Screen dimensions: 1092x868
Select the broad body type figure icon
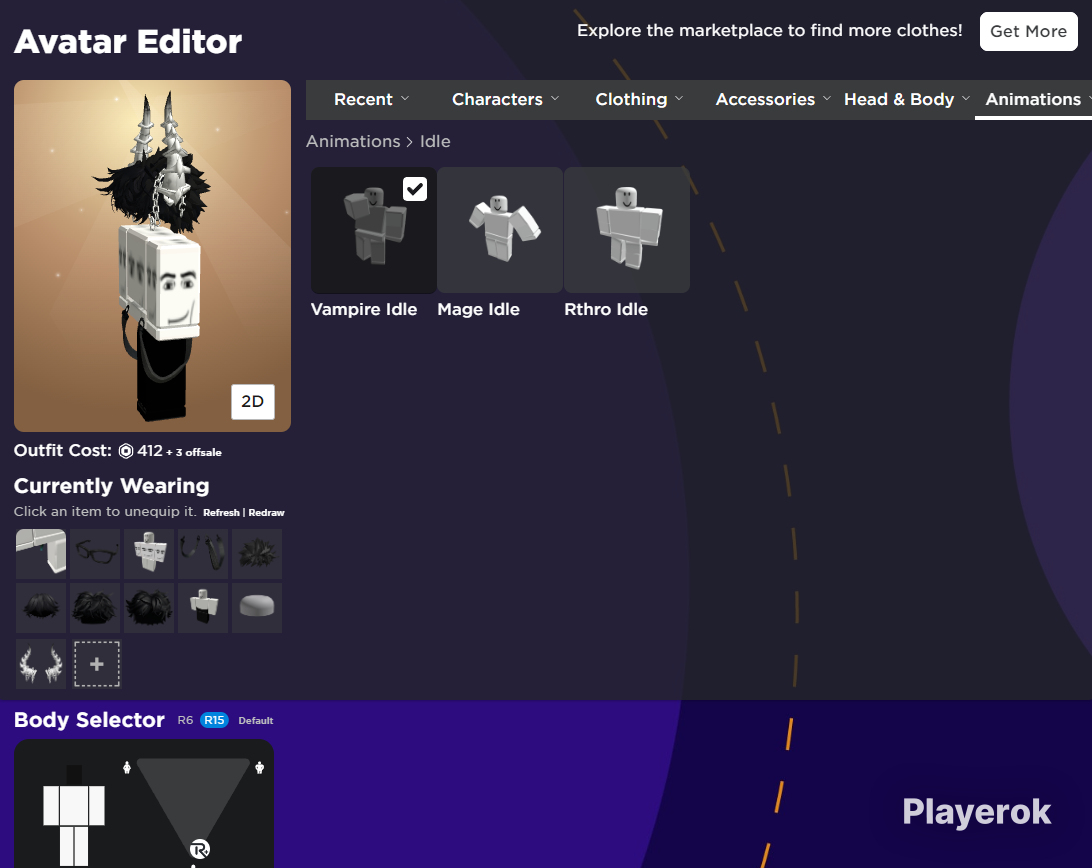tap(259, 768)
